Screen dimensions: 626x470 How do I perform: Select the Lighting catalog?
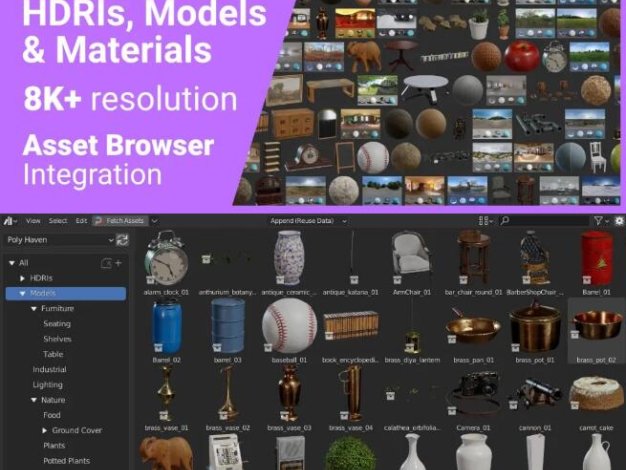point(48,385)
